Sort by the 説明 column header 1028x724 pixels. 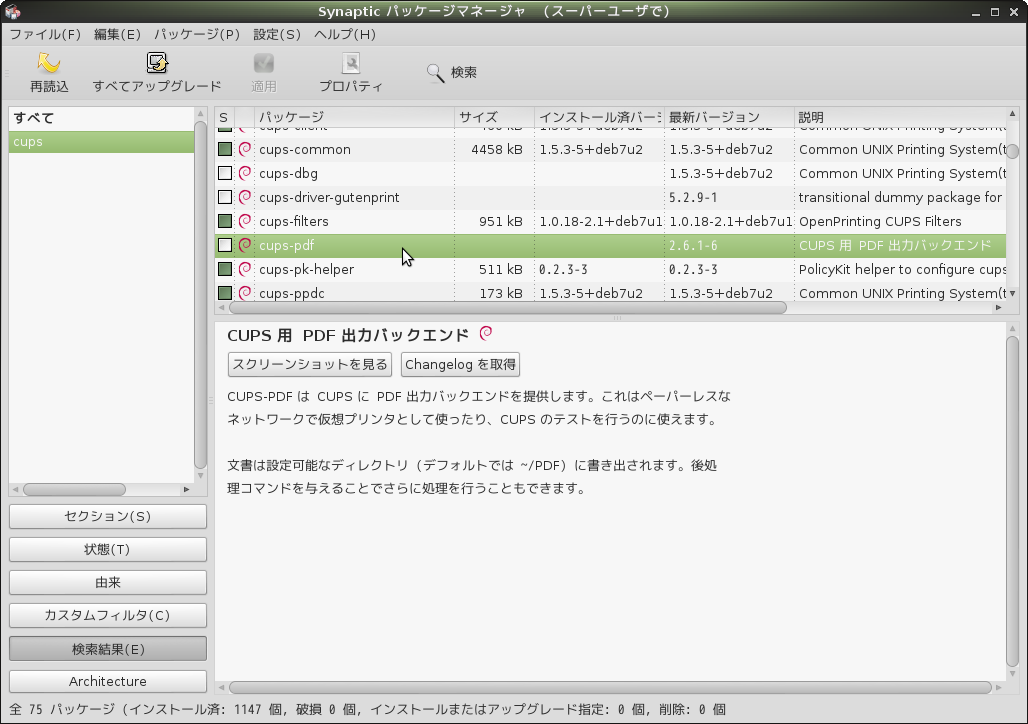tap(900, 117)
